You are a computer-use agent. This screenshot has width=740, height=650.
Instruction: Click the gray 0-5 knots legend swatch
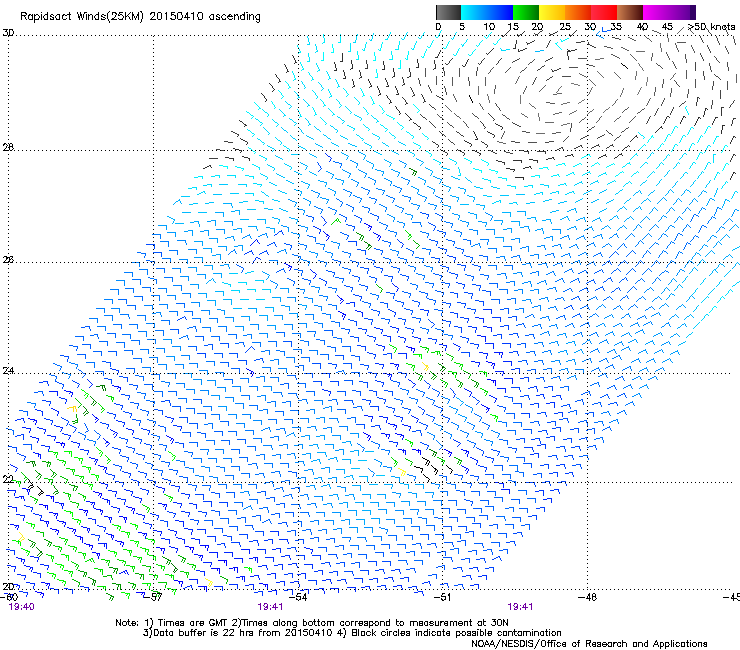448,12
